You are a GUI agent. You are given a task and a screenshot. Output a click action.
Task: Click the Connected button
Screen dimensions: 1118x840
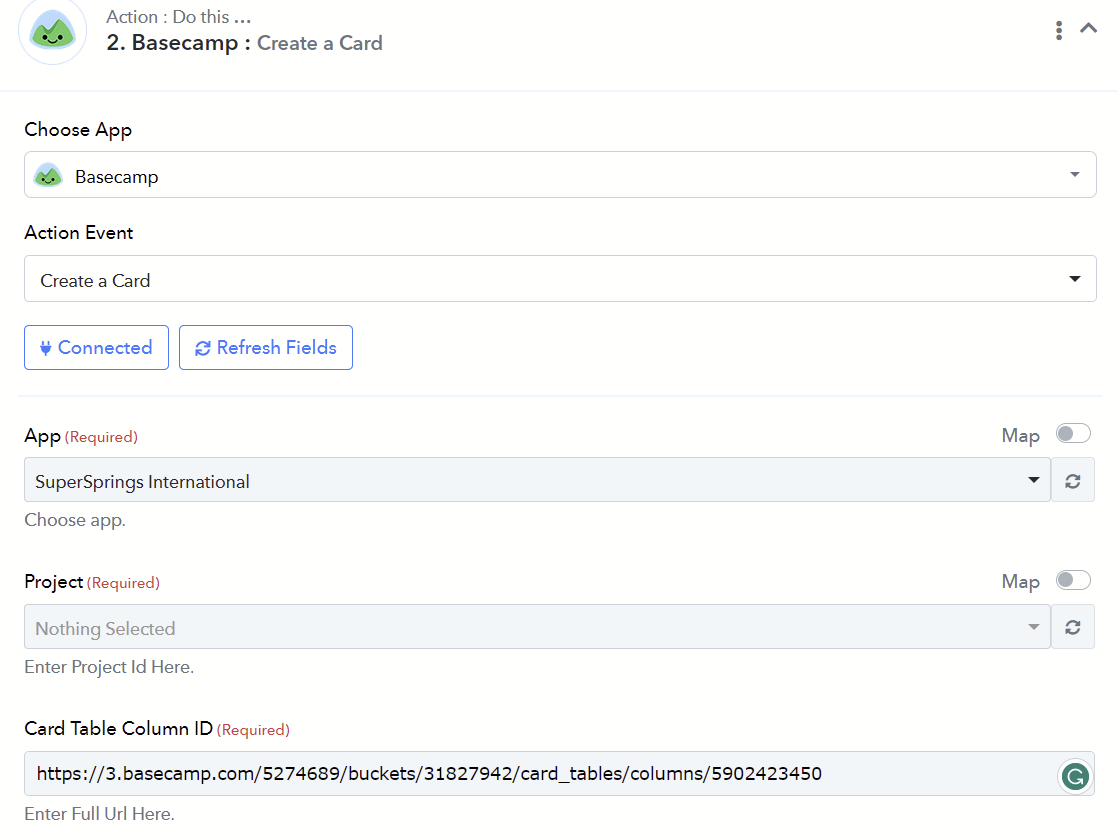click(96, 347)
